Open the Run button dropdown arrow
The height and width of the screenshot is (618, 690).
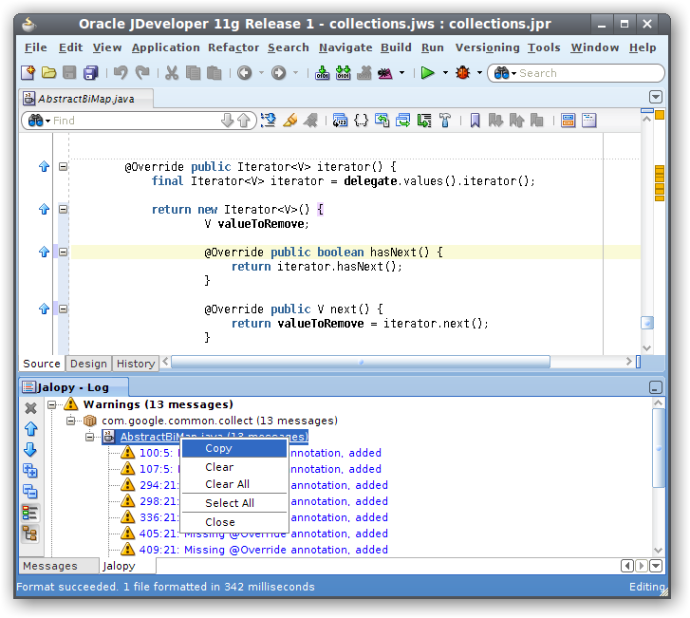click(x=445, y=73)
